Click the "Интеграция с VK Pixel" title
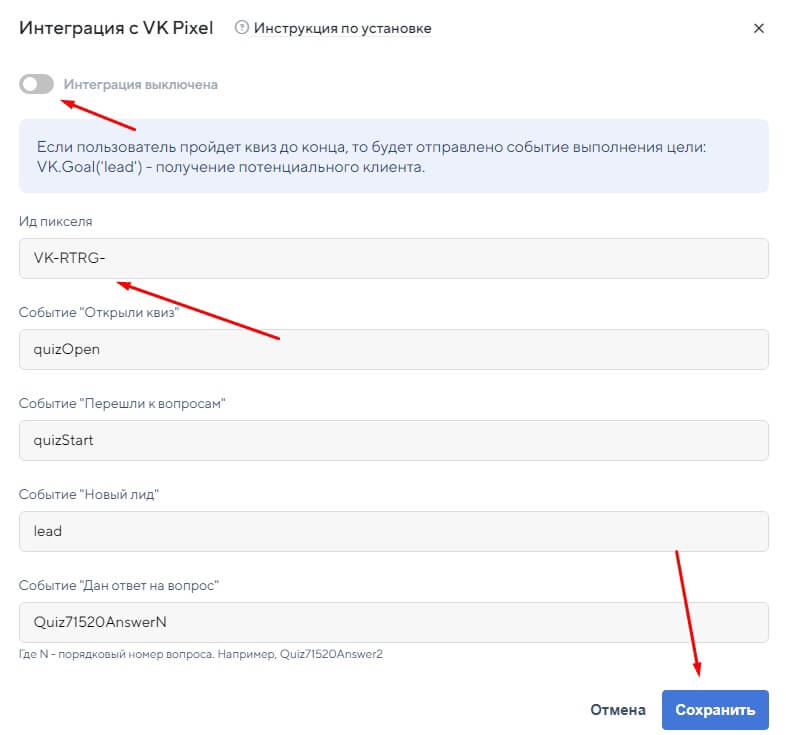The height and width of the screenshot is (735, 786). pos(116,28)
